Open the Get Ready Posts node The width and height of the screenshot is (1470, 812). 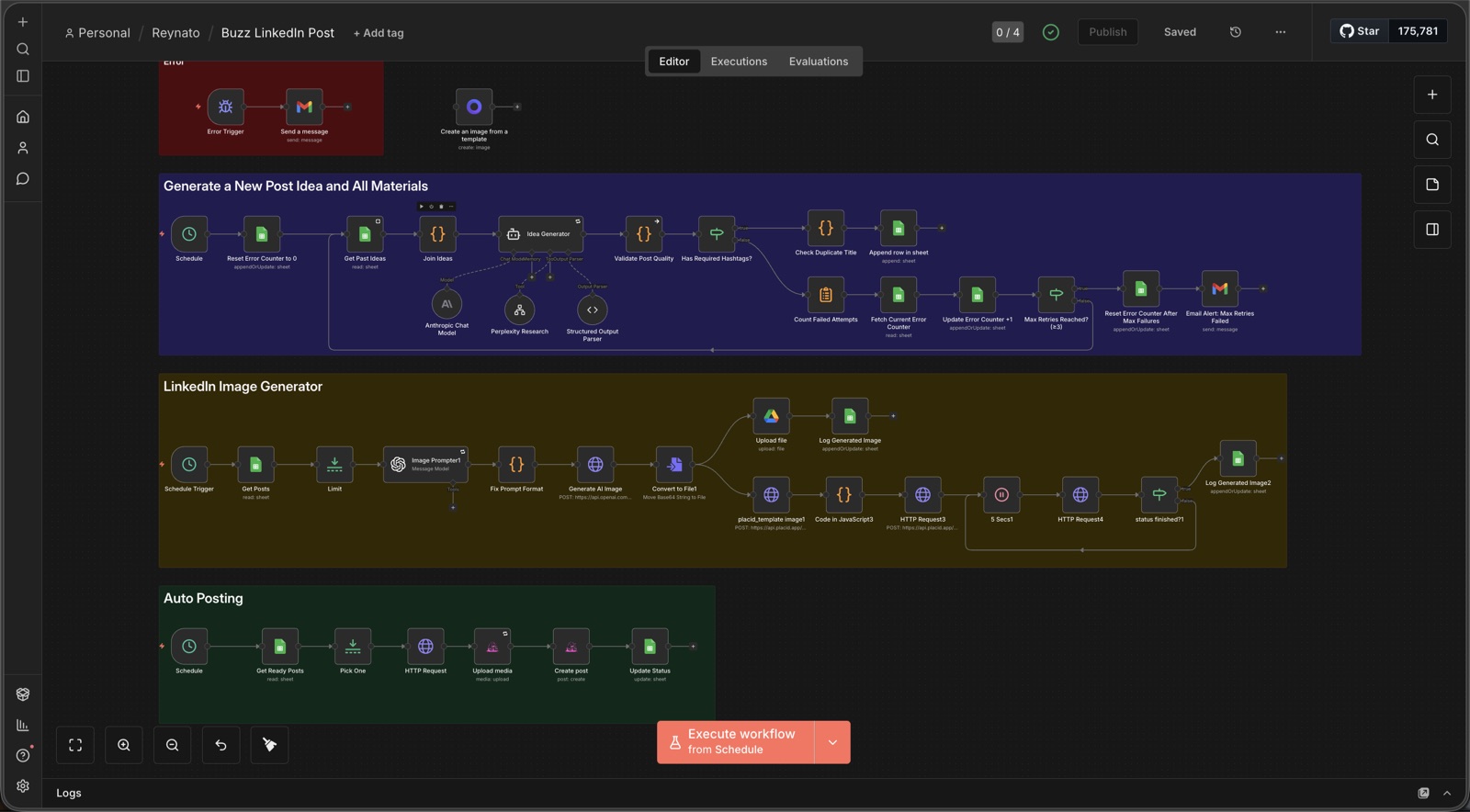click(280, 647)
